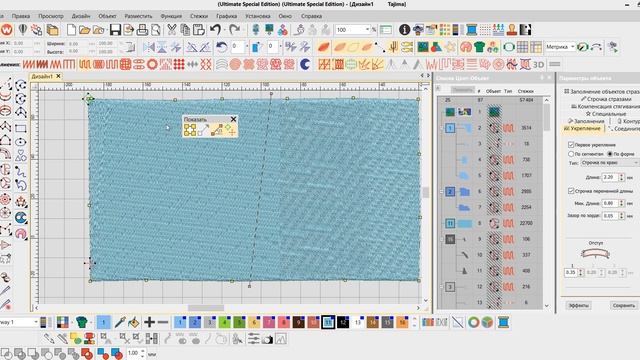Click the rectangle shape tool in left toolbox
This screenshot has height=360, width=640.
pos(20,129)
